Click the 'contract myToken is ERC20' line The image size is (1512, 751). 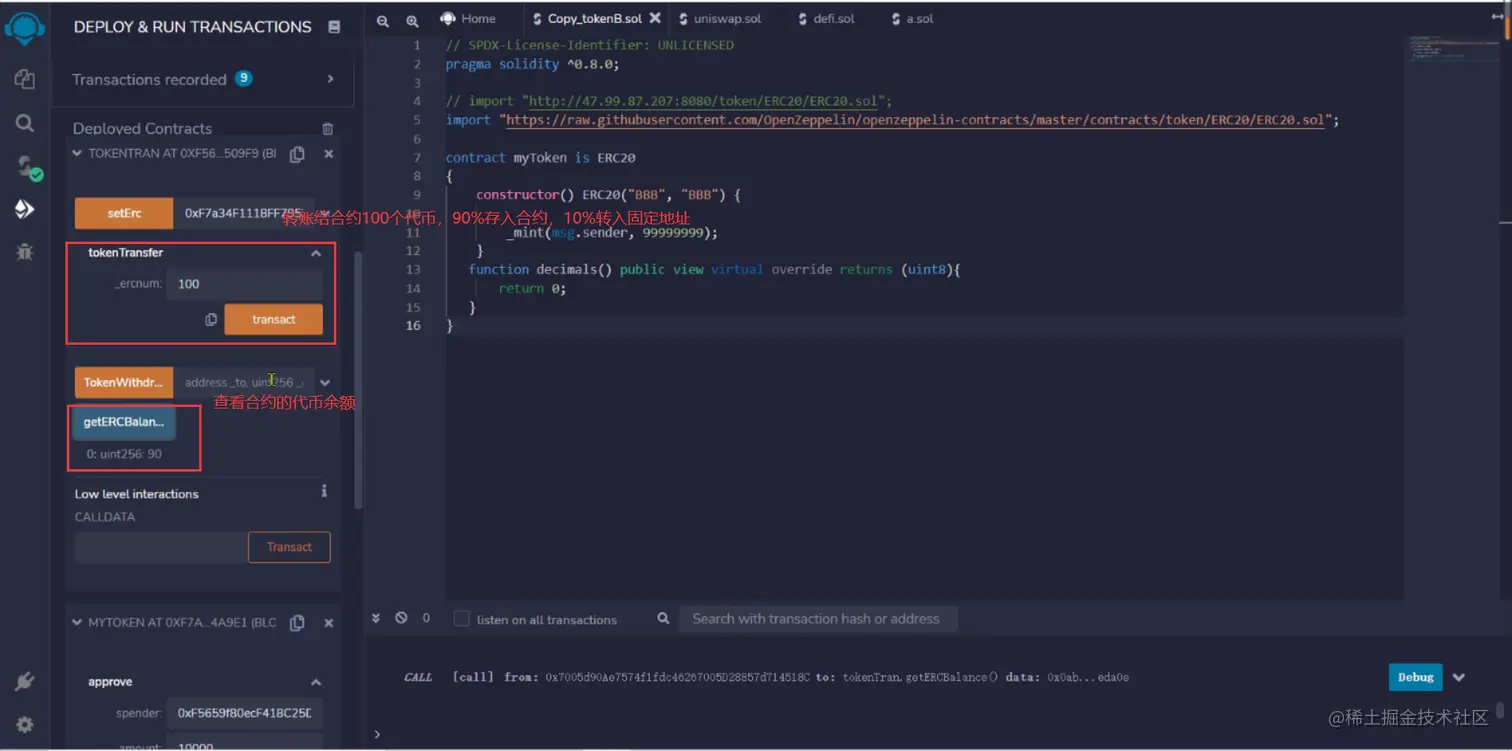540,157
